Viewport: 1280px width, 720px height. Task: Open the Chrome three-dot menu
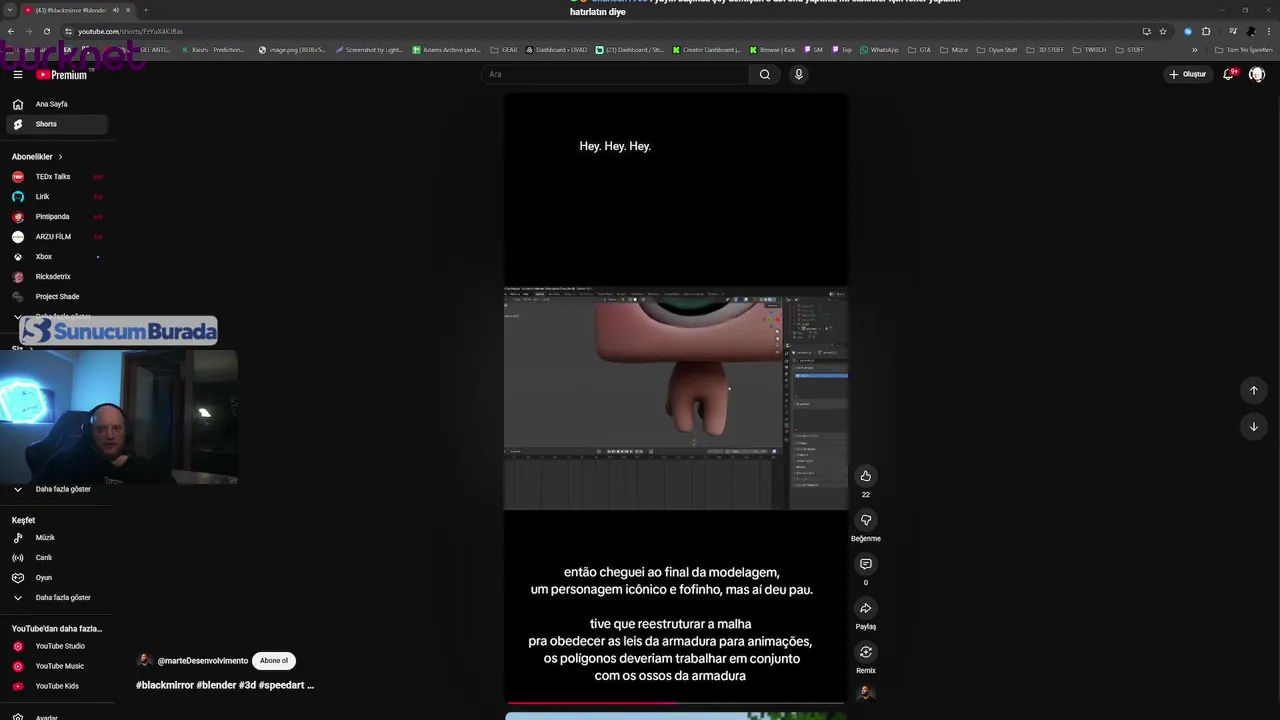coord(1268,31)
